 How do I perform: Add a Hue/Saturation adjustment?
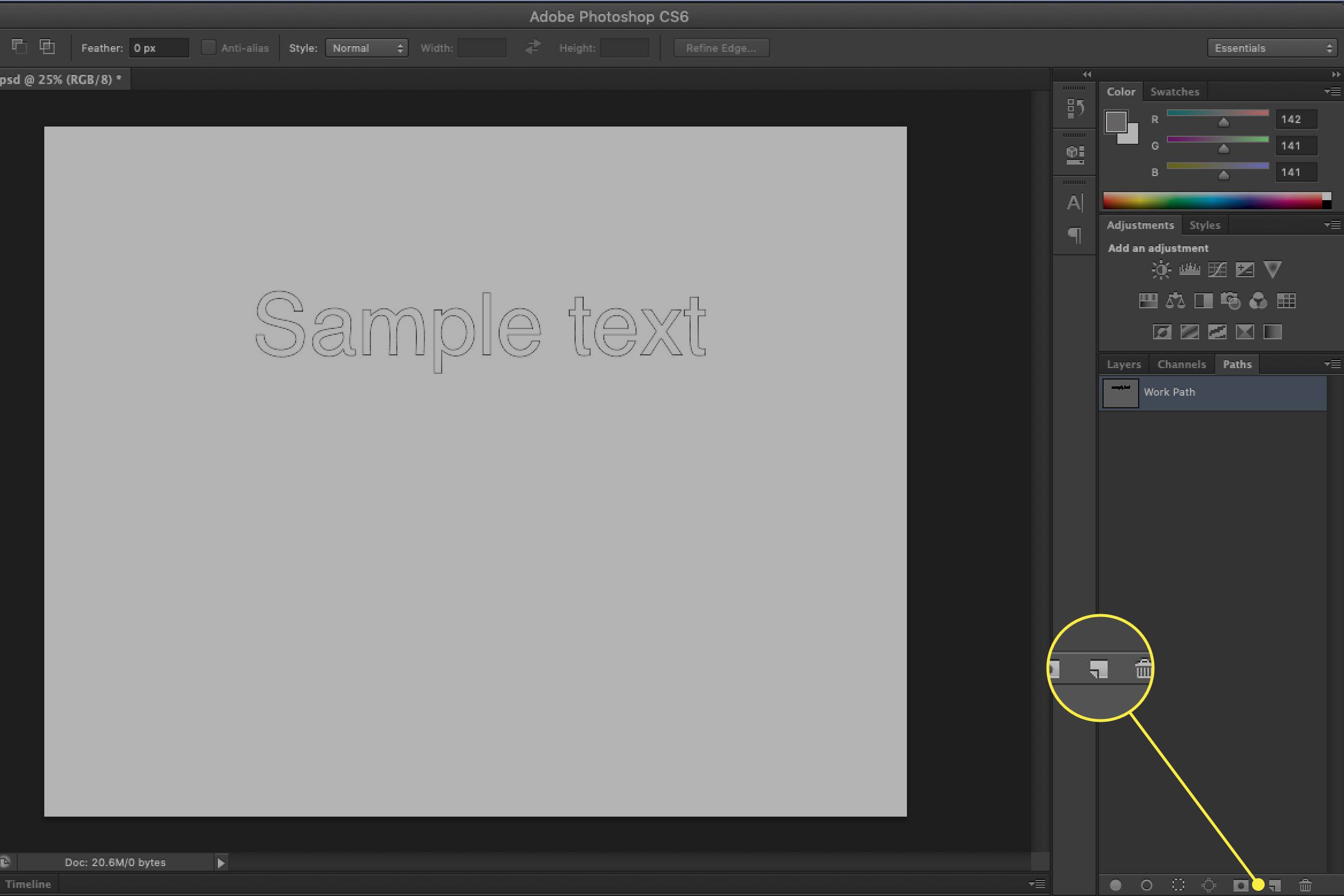1148,301
